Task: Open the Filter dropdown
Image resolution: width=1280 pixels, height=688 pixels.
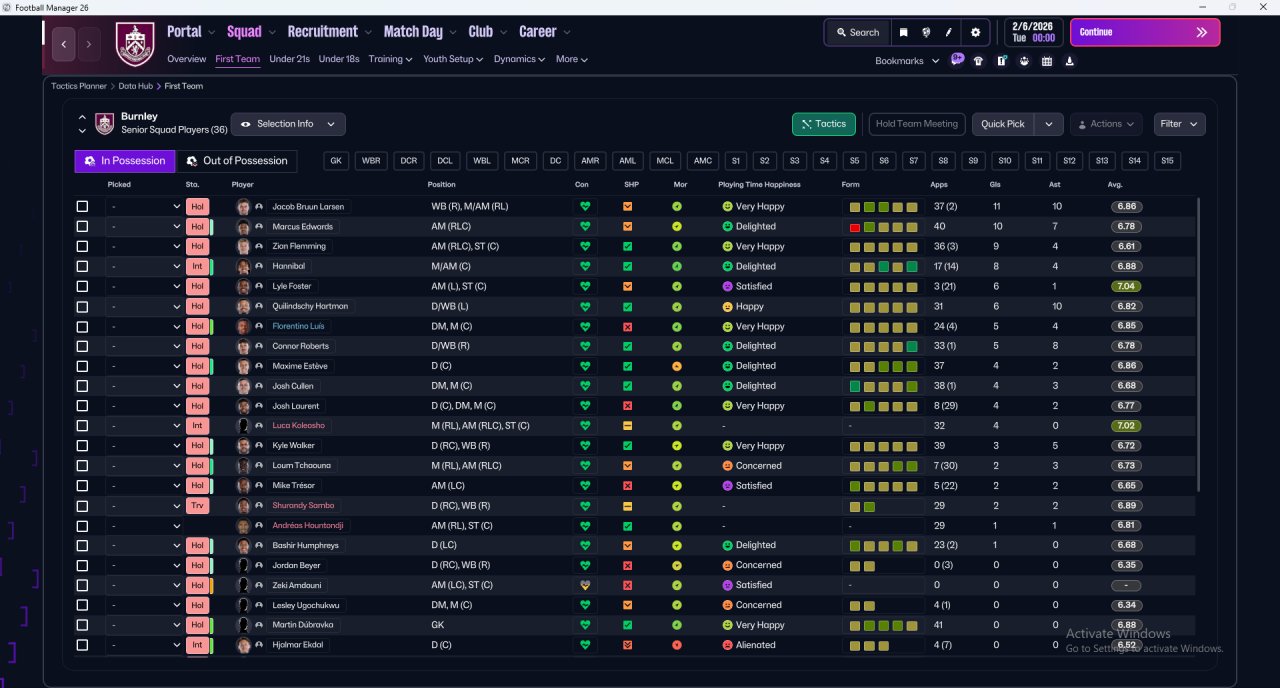Action: pos(1179,124)
